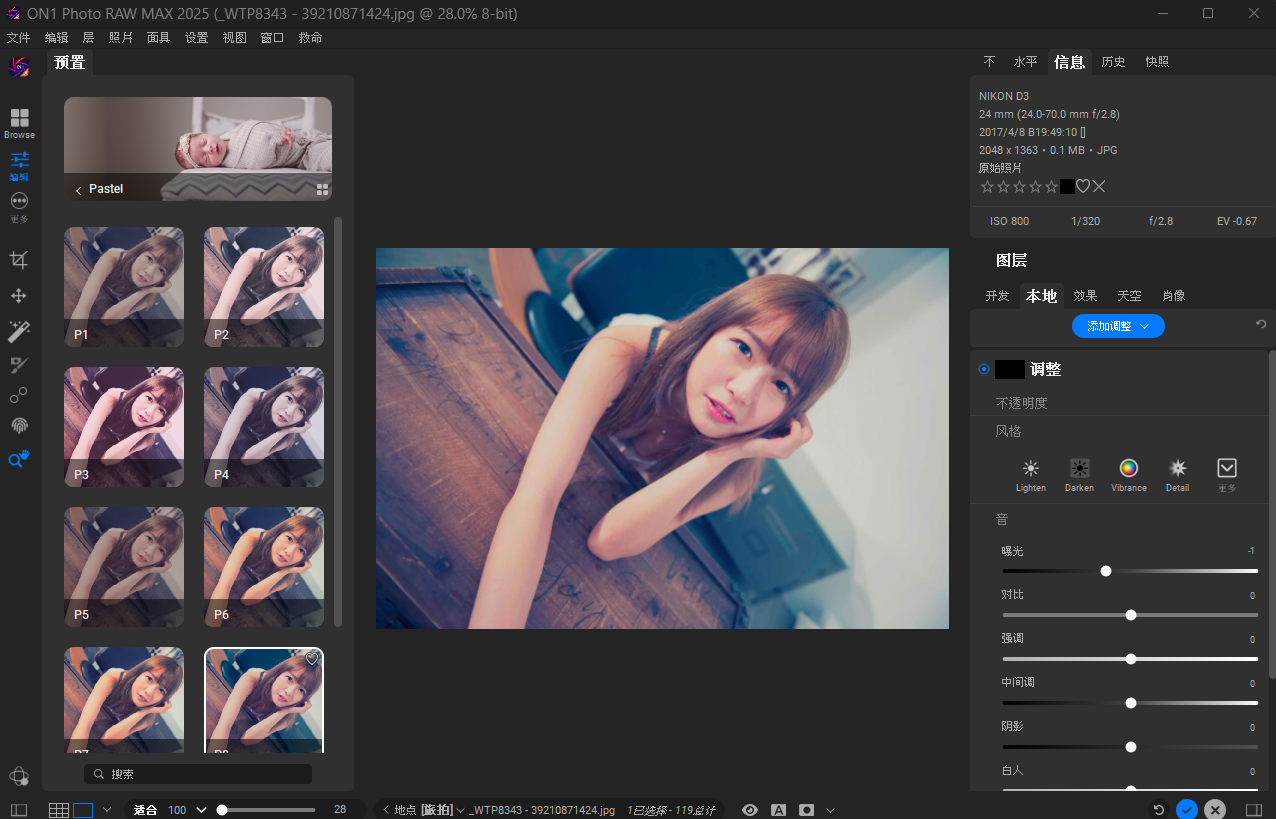The image size is (1276, 819).
Task: Apply the Lighten style
Action: (1030, 475)
